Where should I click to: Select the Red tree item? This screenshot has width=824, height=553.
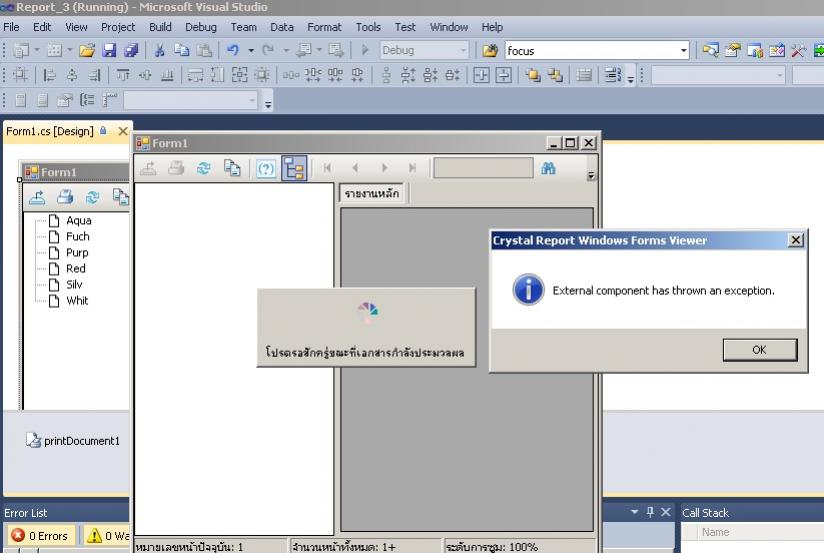point(76,269)
